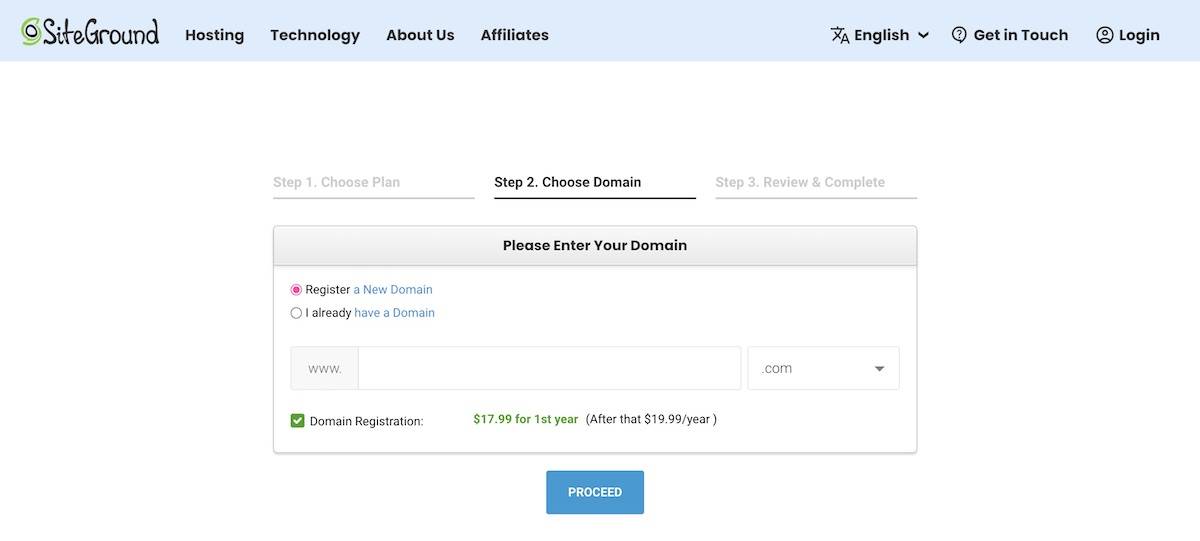Go back to Step 1. Choose Plan
The height and width of the screenshot is (541, 1200).
tap(336, 182)
